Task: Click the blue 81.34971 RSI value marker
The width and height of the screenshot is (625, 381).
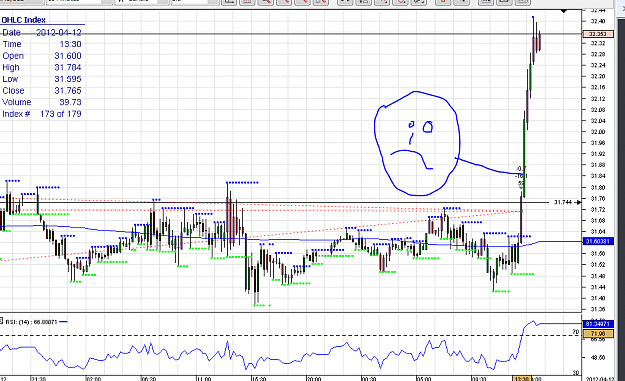Action: [x=598, y=324]
